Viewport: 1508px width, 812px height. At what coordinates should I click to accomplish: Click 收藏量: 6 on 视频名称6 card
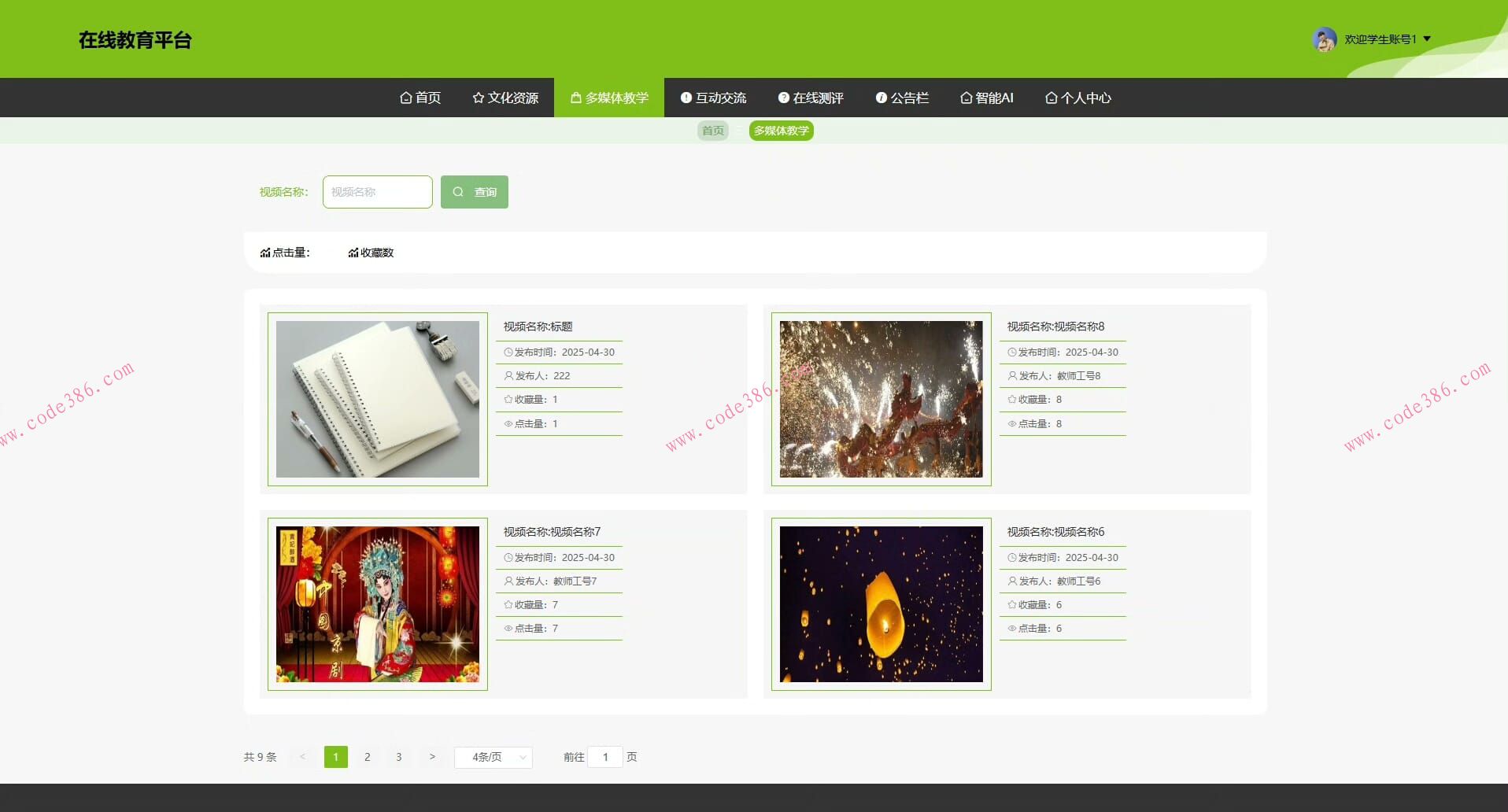(x=1035, y=605)
